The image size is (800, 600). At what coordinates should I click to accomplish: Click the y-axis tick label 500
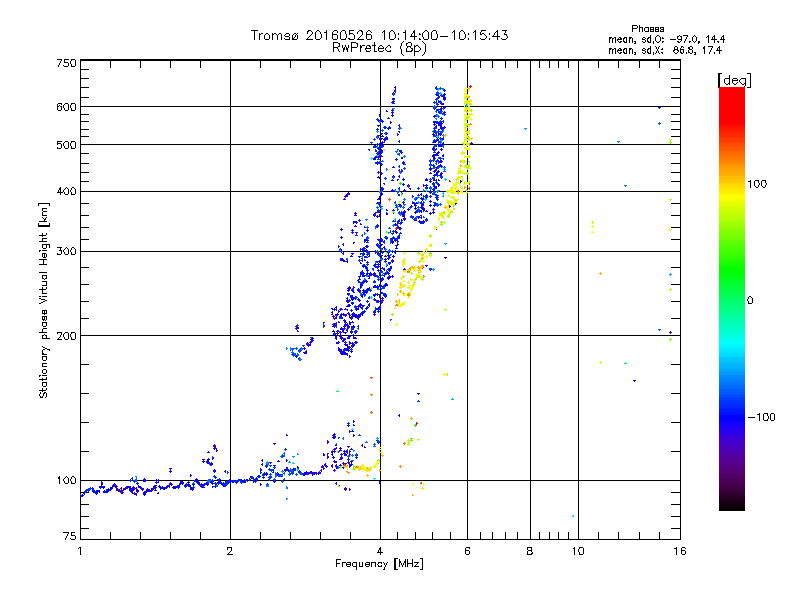click(x=66, y=145)
